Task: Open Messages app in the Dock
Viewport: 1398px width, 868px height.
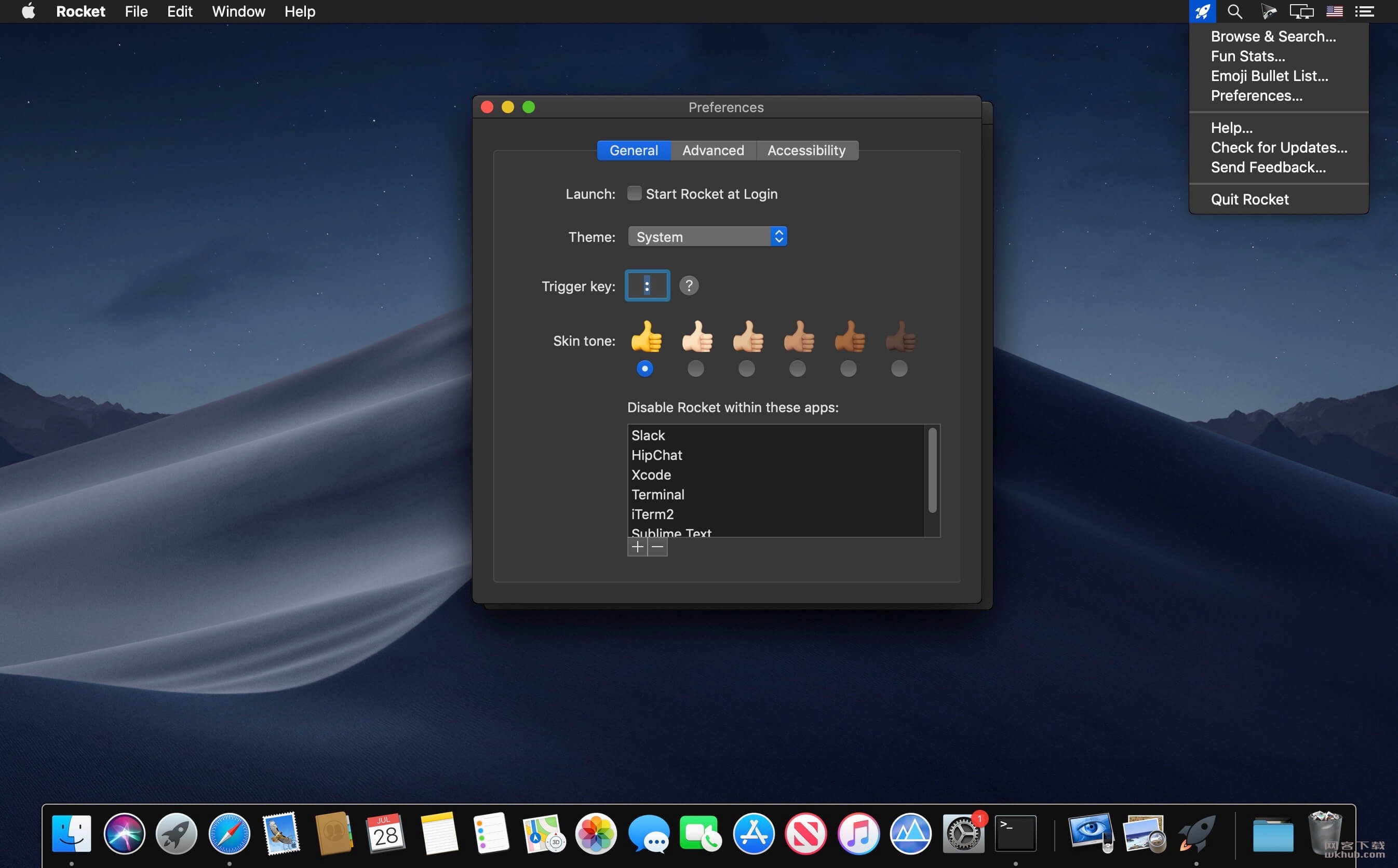Action: [x=649, y=834]
